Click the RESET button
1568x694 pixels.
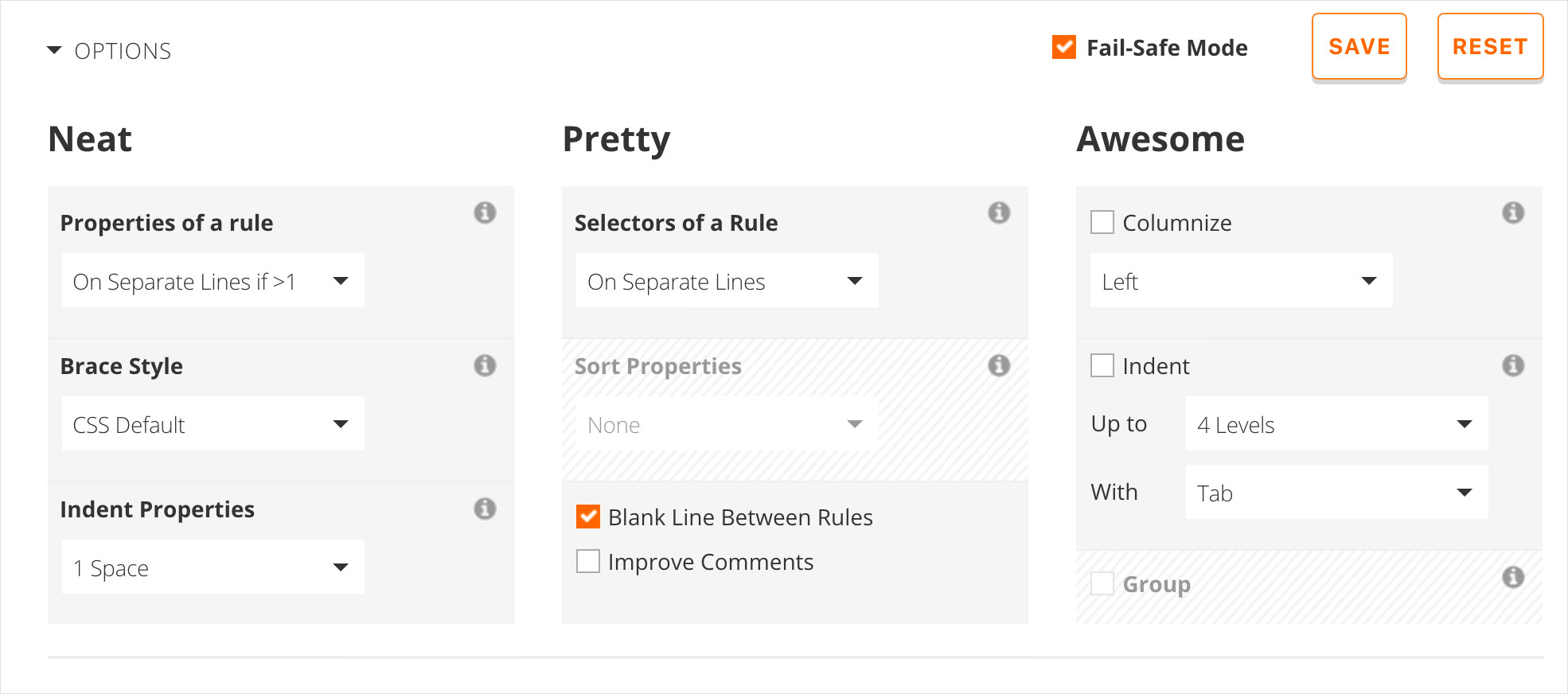[1490, 47]
